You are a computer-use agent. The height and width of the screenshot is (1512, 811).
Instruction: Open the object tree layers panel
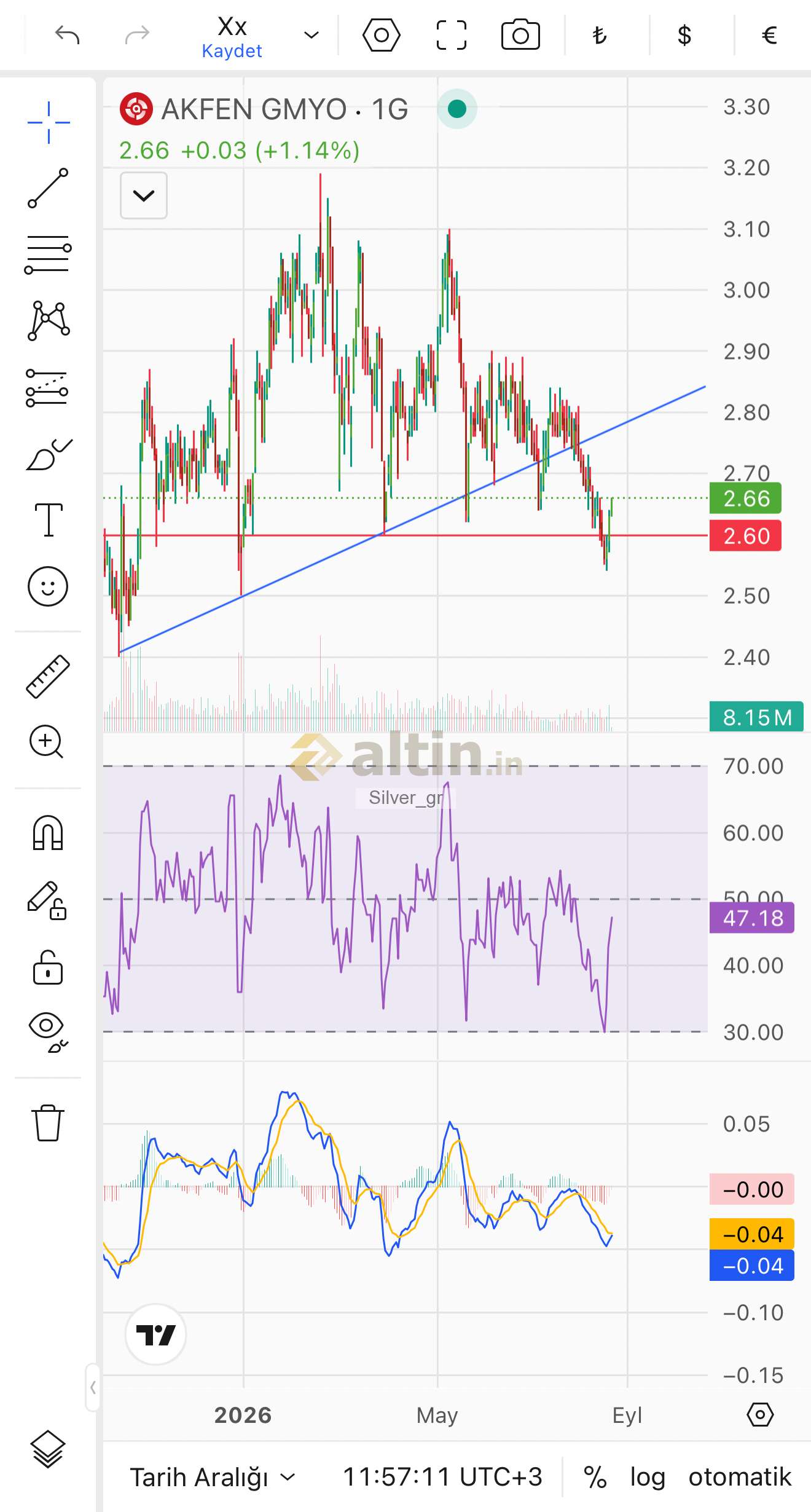coord(48,1449)
